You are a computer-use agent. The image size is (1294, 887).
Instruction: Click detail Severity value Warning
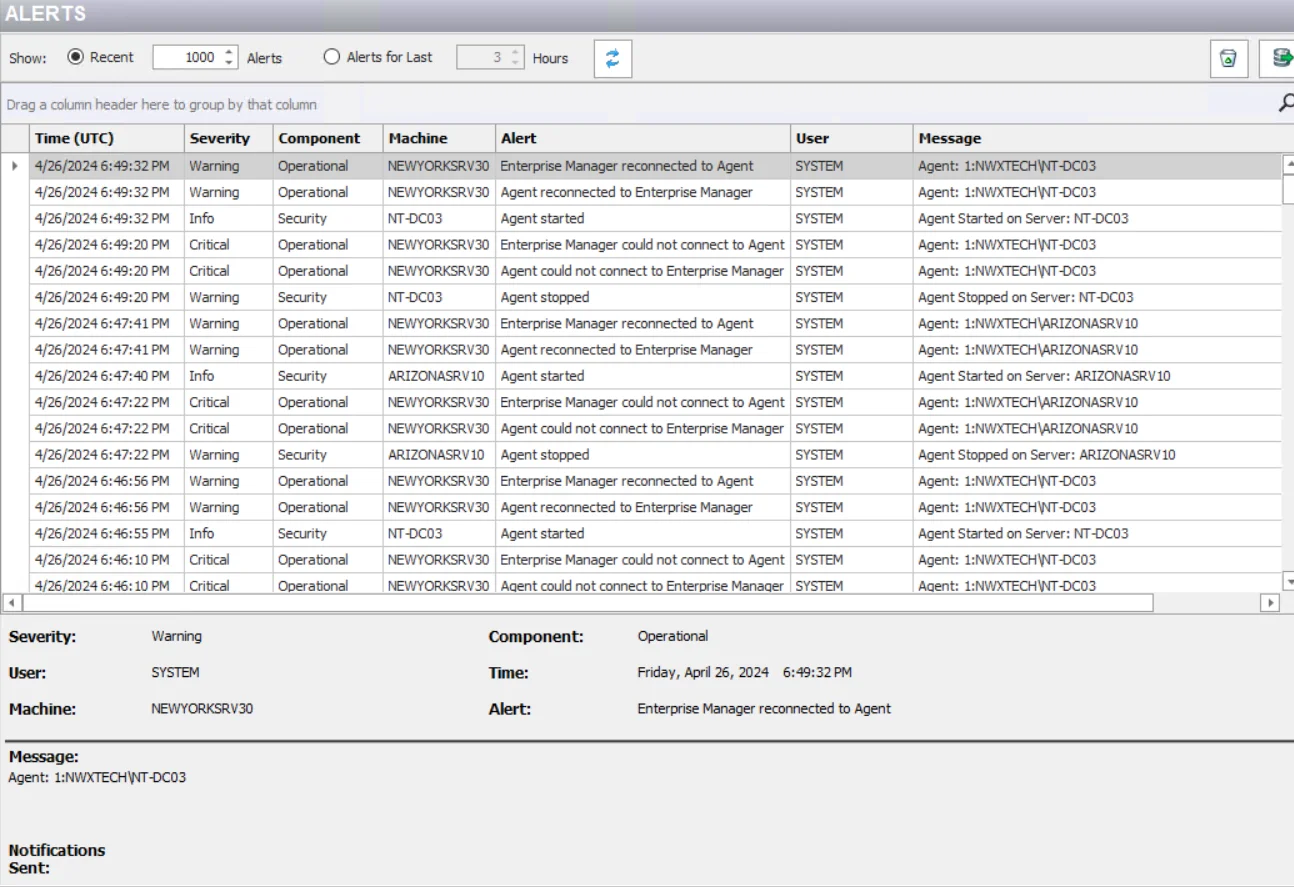176,635
